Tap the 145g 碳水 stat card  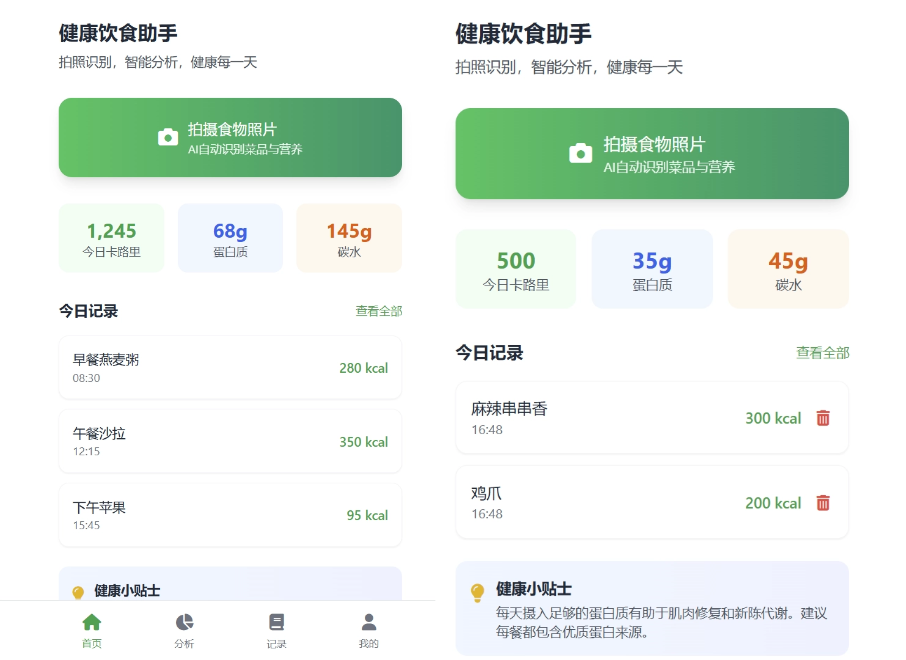click(349, 238)
